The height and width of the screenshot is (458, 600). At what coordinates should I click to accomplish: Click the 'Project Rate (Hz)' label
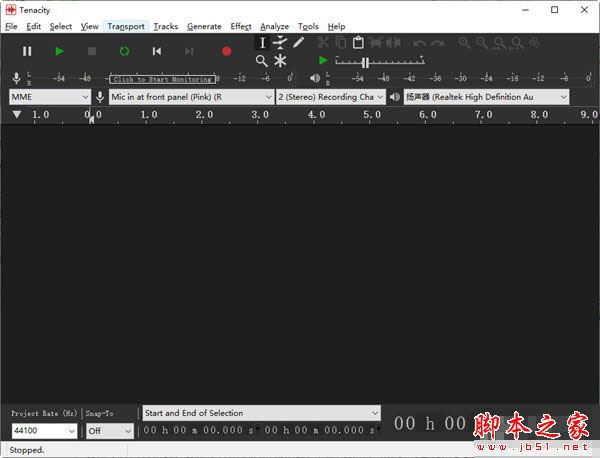tap(44, 413)
